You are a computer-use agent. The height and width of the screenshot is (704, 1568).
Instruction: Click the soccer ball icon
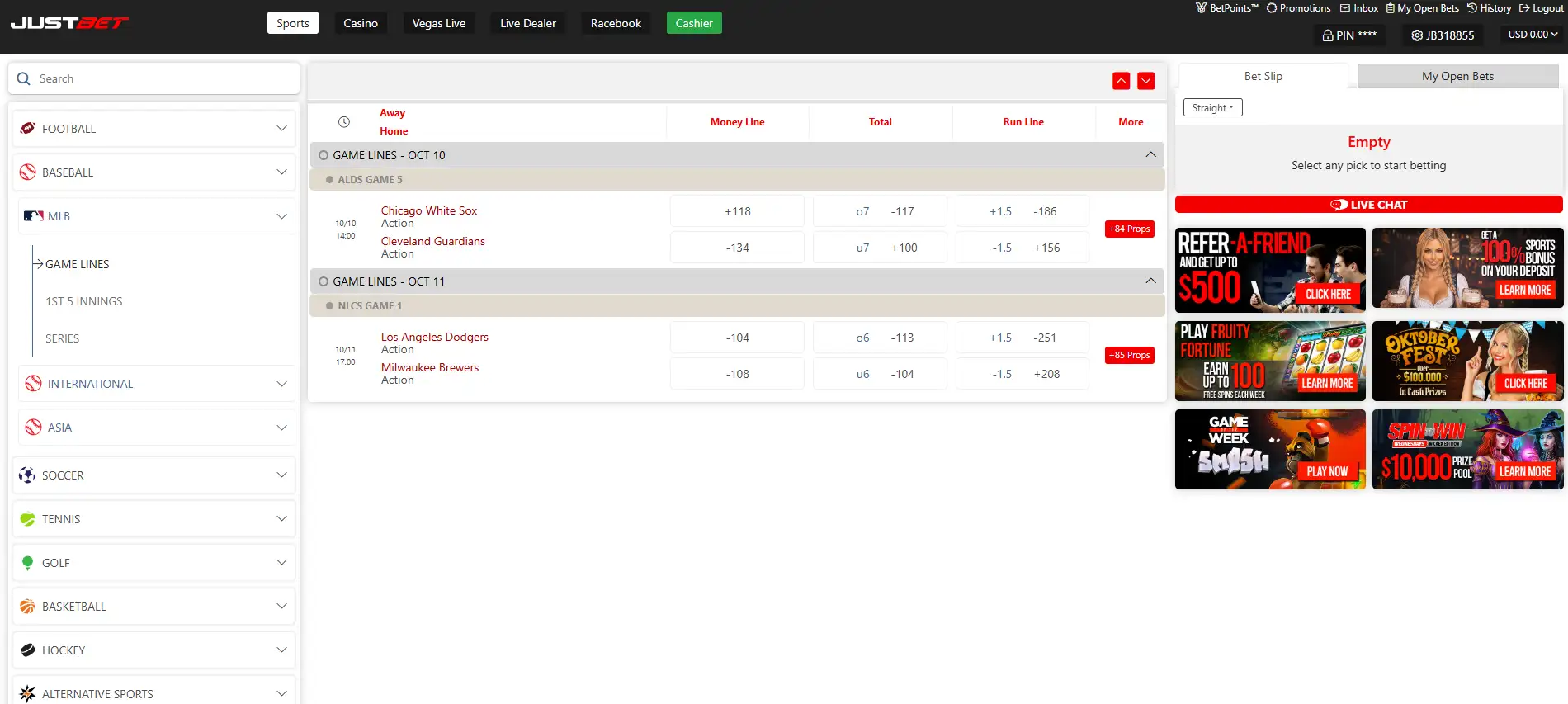tap(27, 475)
